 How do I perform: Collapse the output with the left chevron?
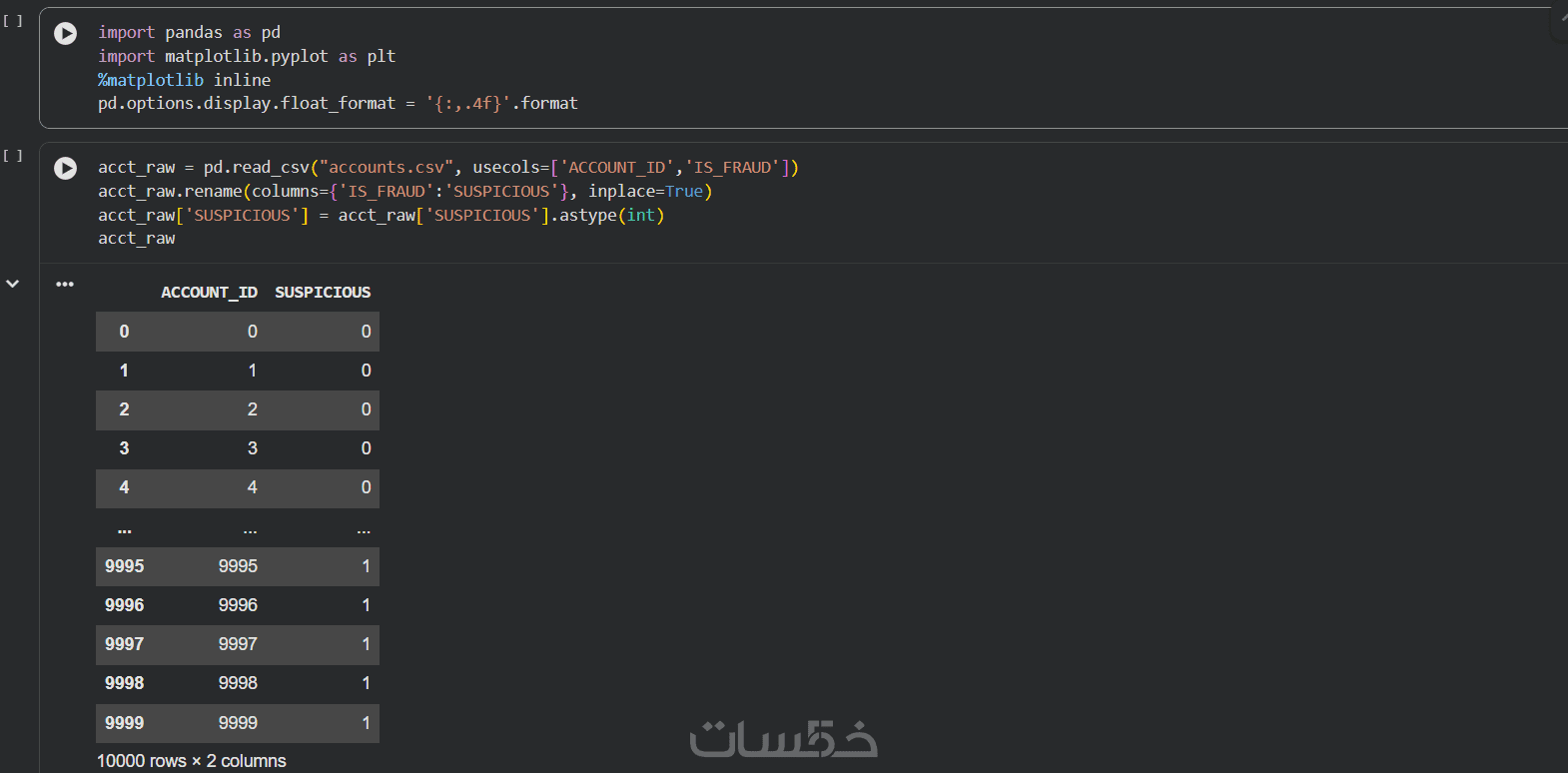pos(13,284)
